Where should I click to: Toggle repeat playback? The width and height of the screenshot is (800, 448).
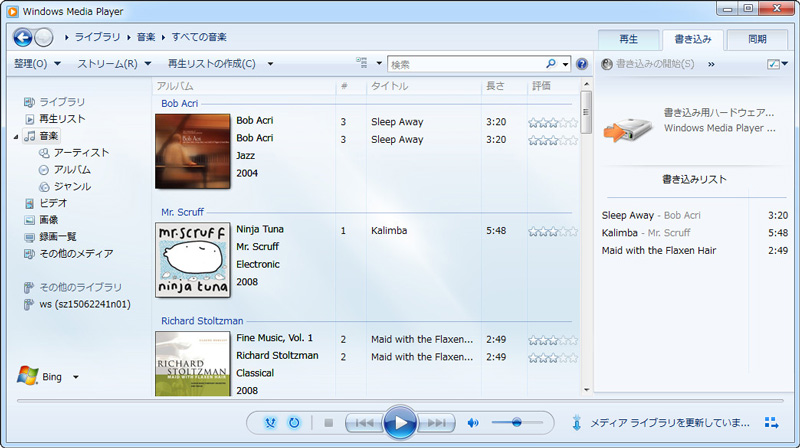[294, 422]
